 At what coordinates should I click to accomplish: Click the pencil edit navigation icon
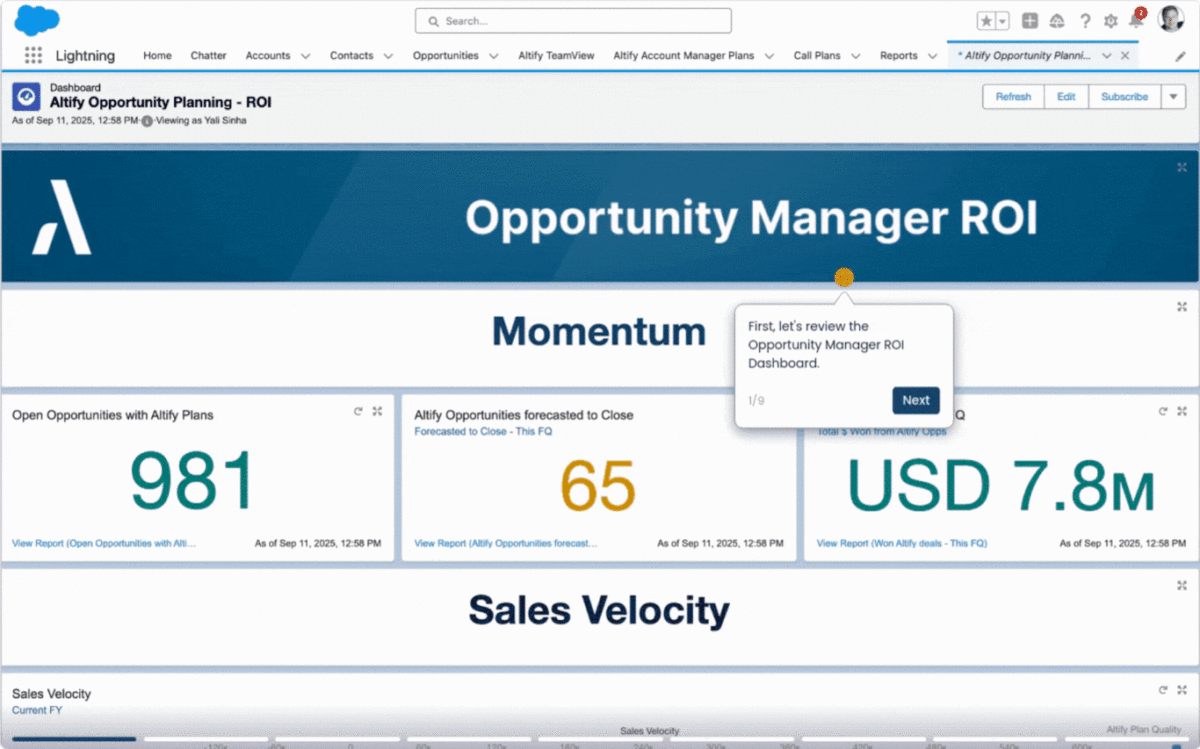click(1180, 57)
